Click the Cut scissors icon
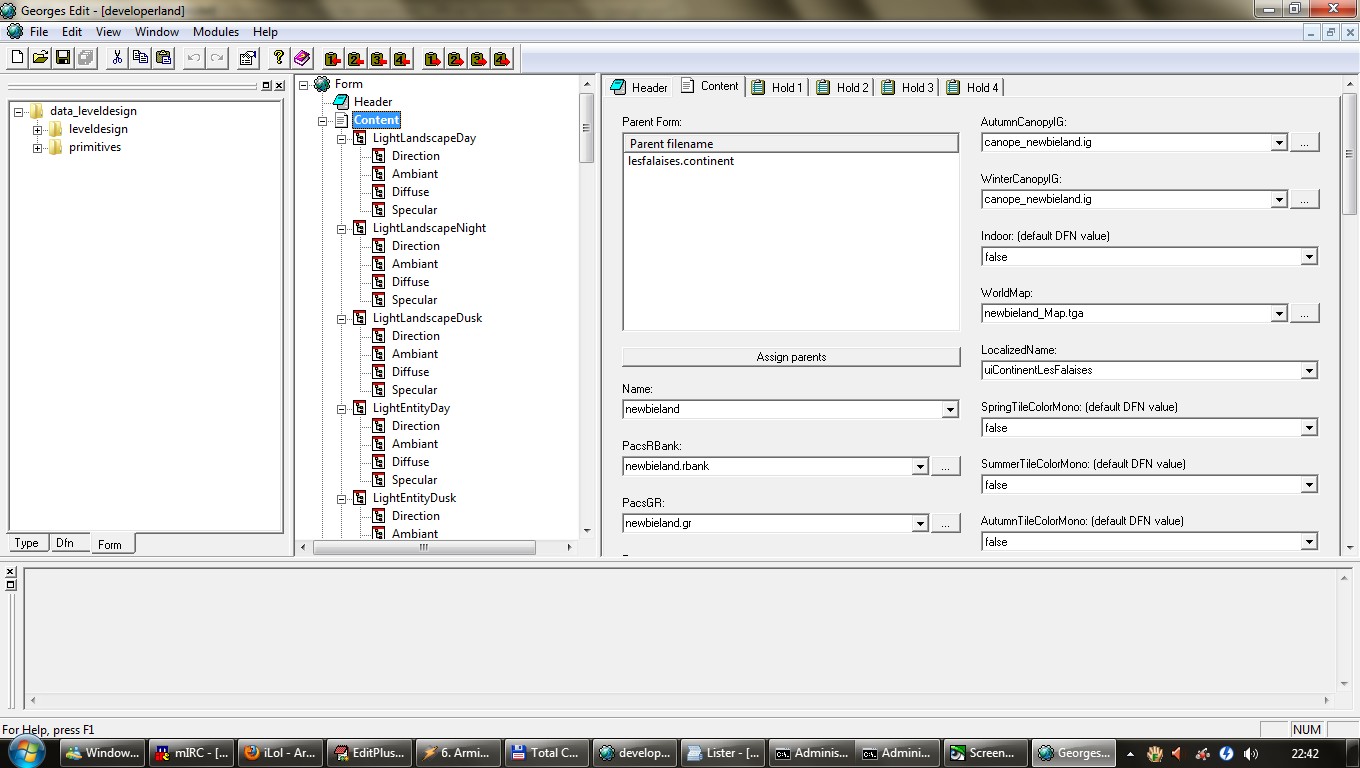Screen dimensions: 1360x768 click(117, 58)
